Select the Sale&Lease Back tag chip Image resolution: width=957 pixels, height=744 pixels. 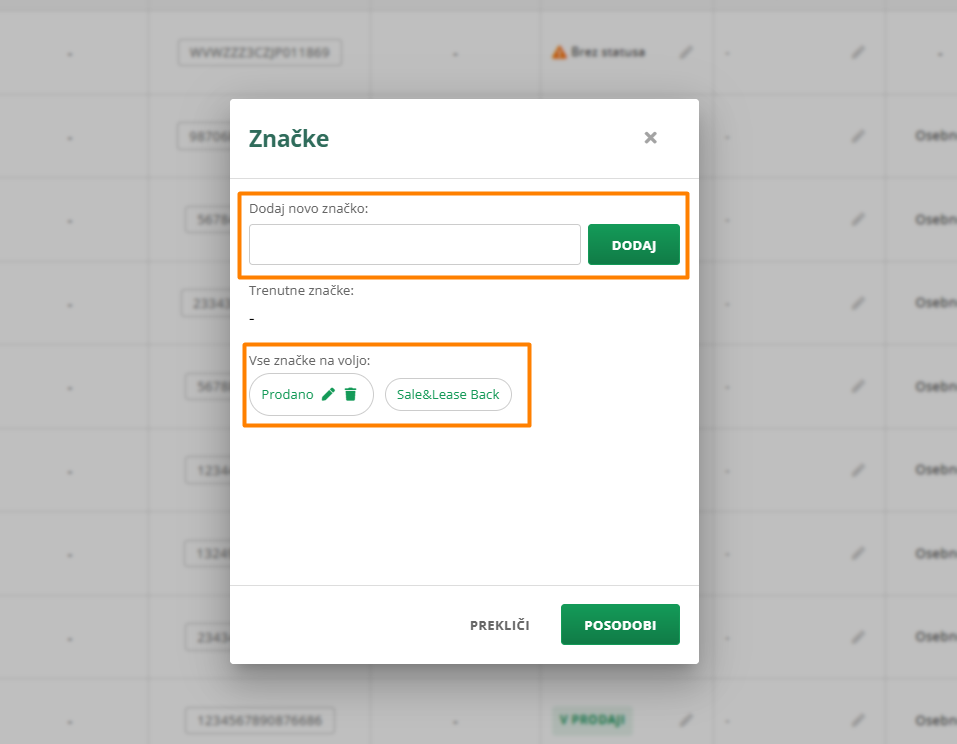point(448,395)
